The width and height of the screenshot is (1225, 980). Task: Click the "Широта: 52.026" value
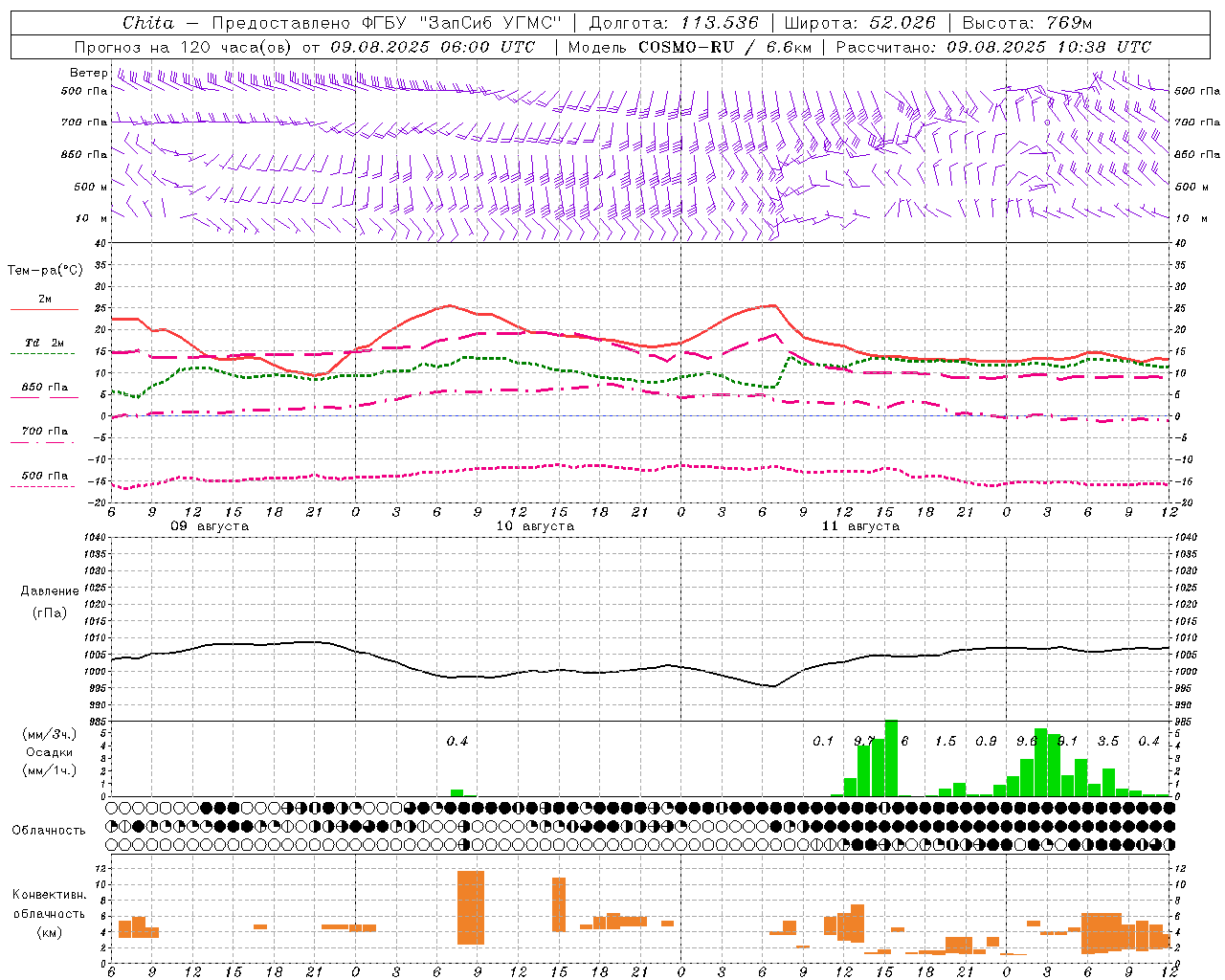pyautogui.click(x=860, y=23)
